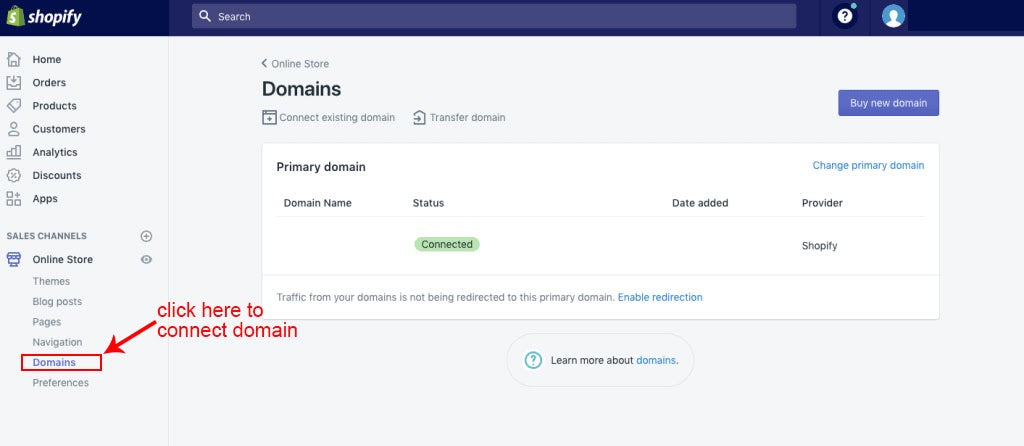
Task: Open Orders in sidebar
Action: 49,82
